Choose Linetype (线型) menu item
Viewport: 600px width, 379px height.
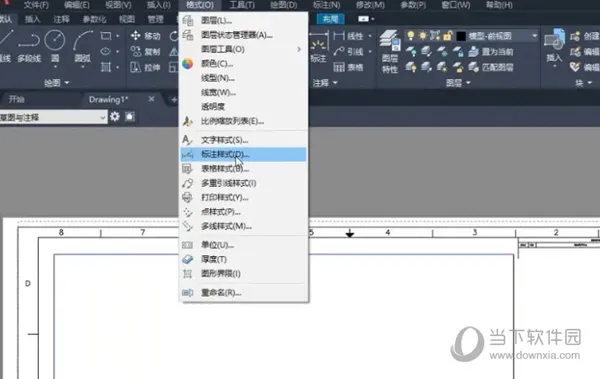pyautogui.click(x=243, y=78)
